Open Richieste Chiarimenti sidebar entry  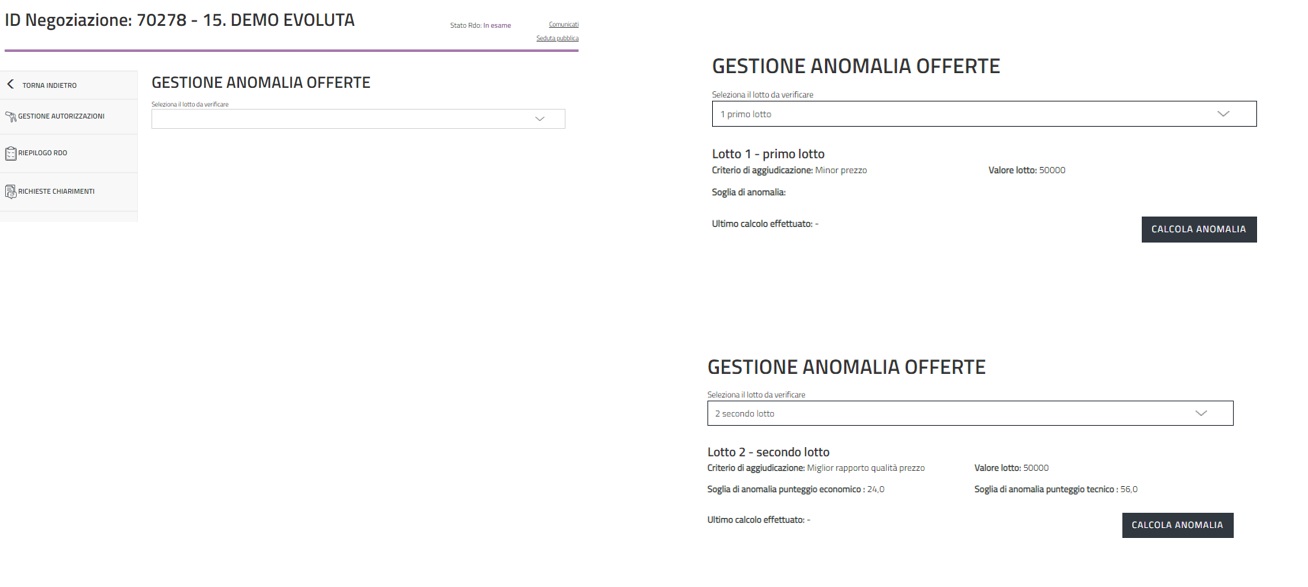[58, 191]
